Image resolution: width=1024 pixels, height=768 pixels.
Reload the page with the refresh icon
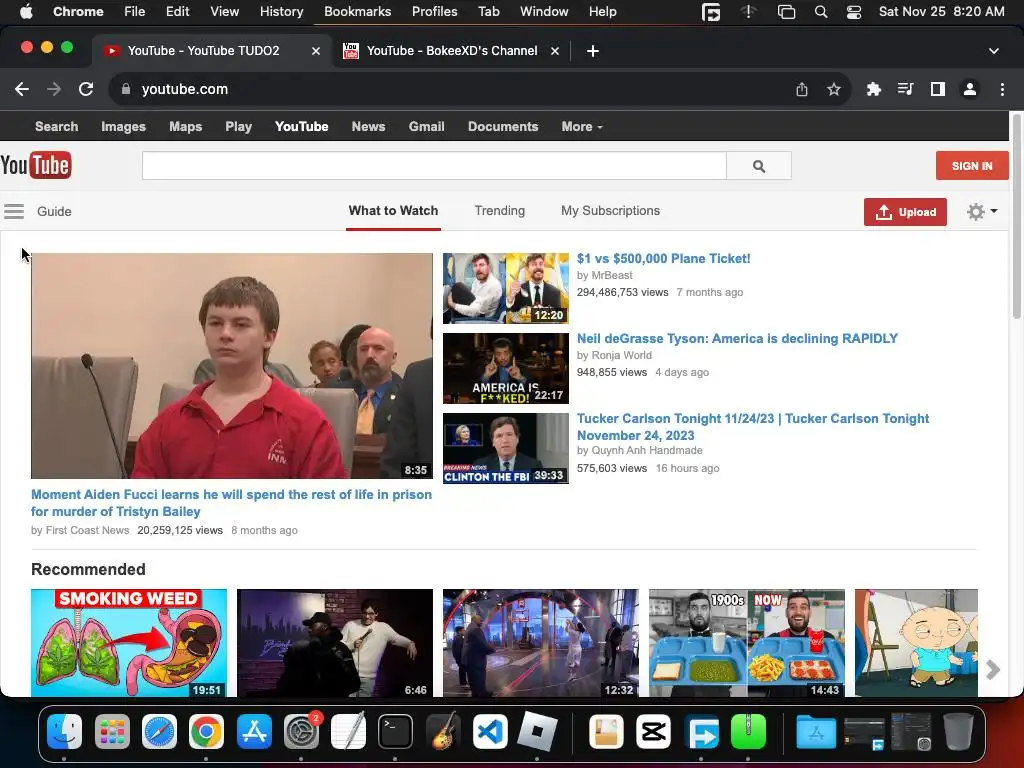86,89
